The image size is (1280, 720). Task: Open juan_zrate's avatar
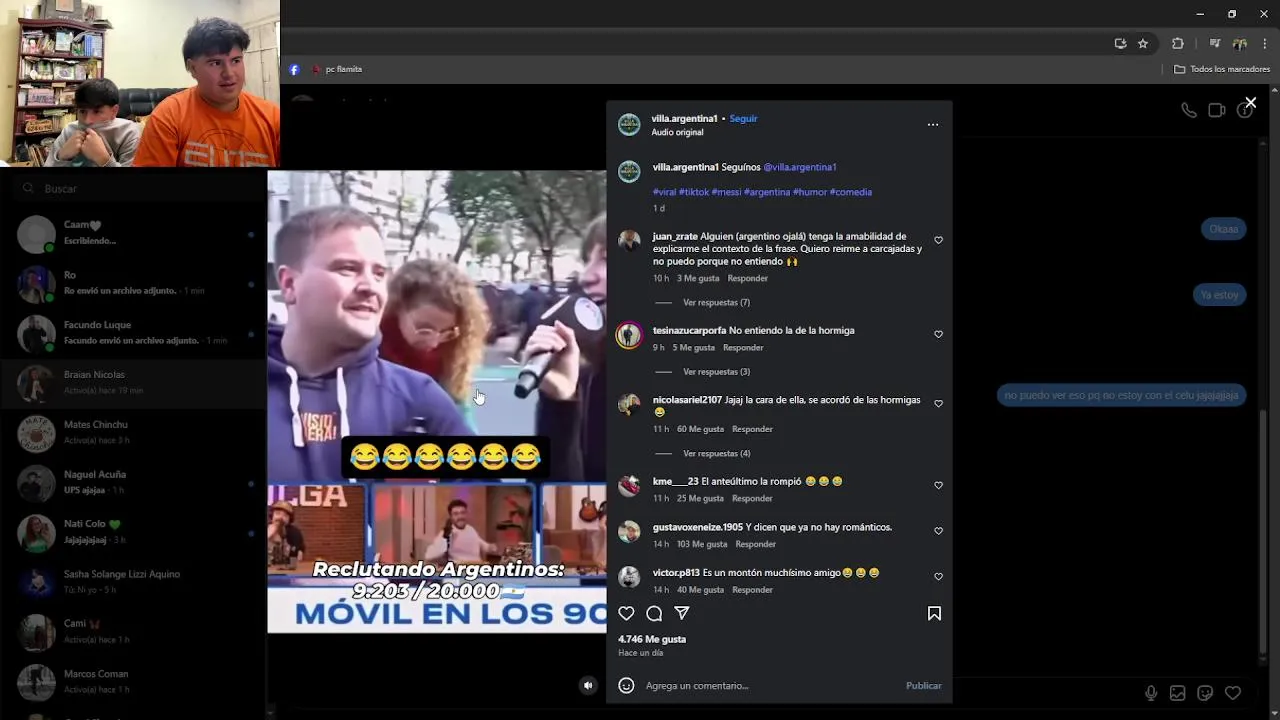(x=629, y=240)
